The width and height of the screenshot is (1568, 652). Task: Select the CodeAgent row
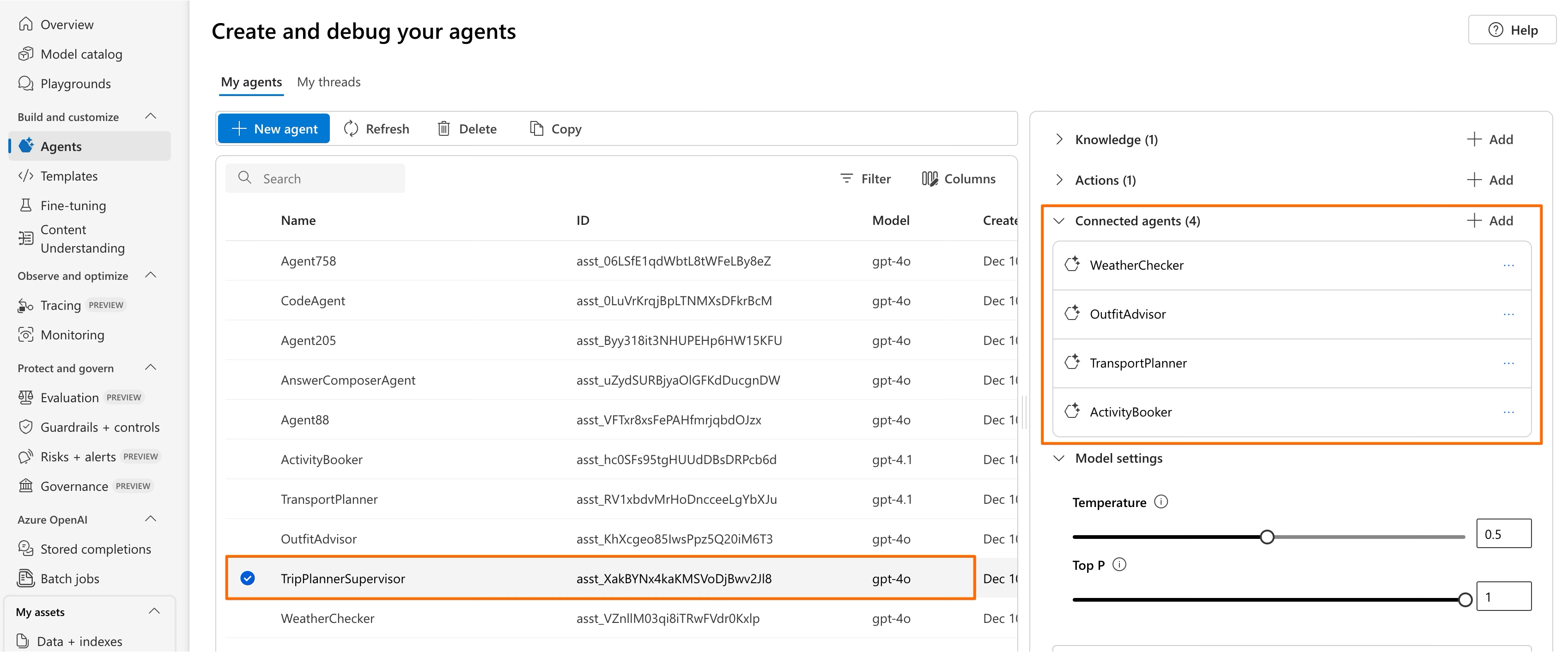[621, 301]
